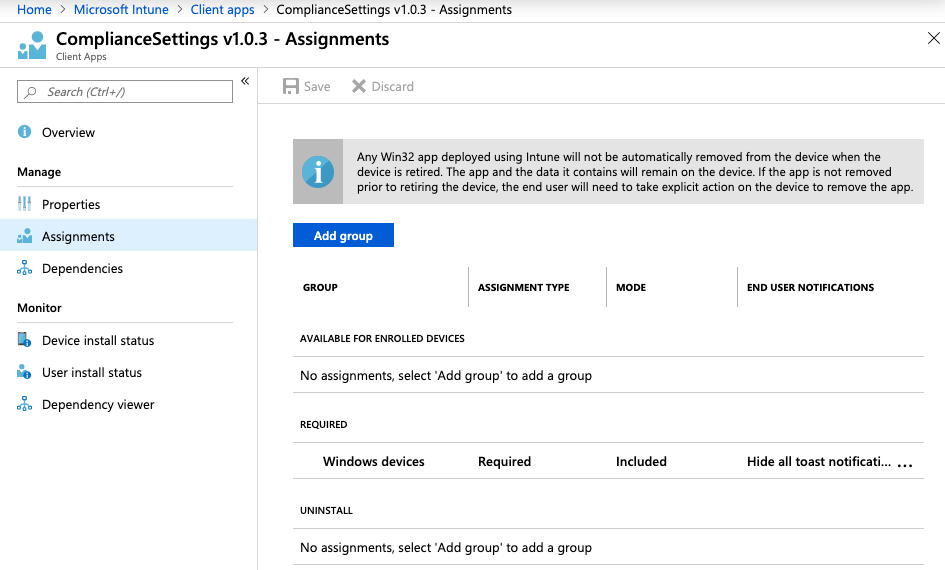Click the search box in sidebar

[125, 92]
